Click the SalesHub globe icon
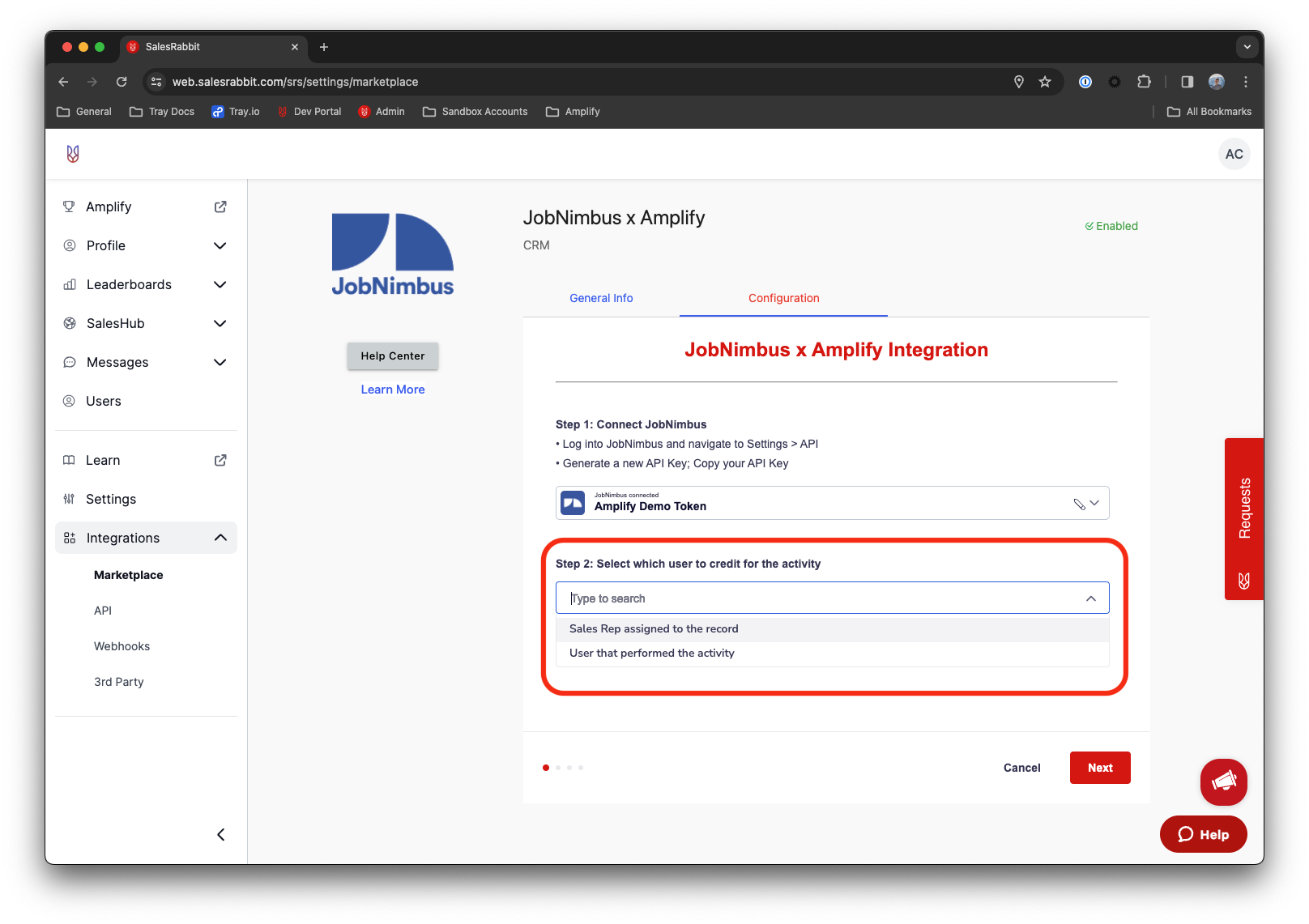This screenshot has width=1309, height=924. [70, 323]
